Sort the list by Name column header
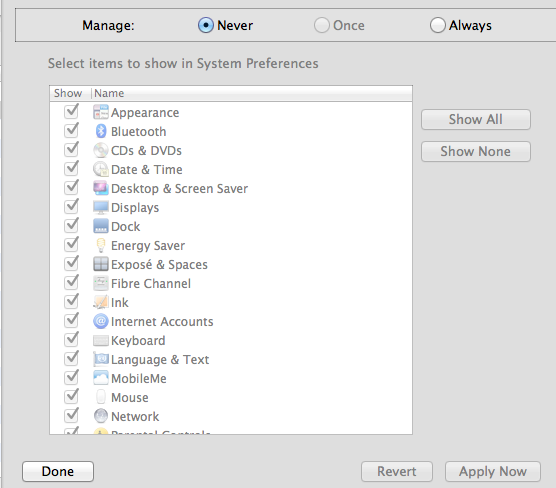The image size is (556, 488). (x=251, y=93)
